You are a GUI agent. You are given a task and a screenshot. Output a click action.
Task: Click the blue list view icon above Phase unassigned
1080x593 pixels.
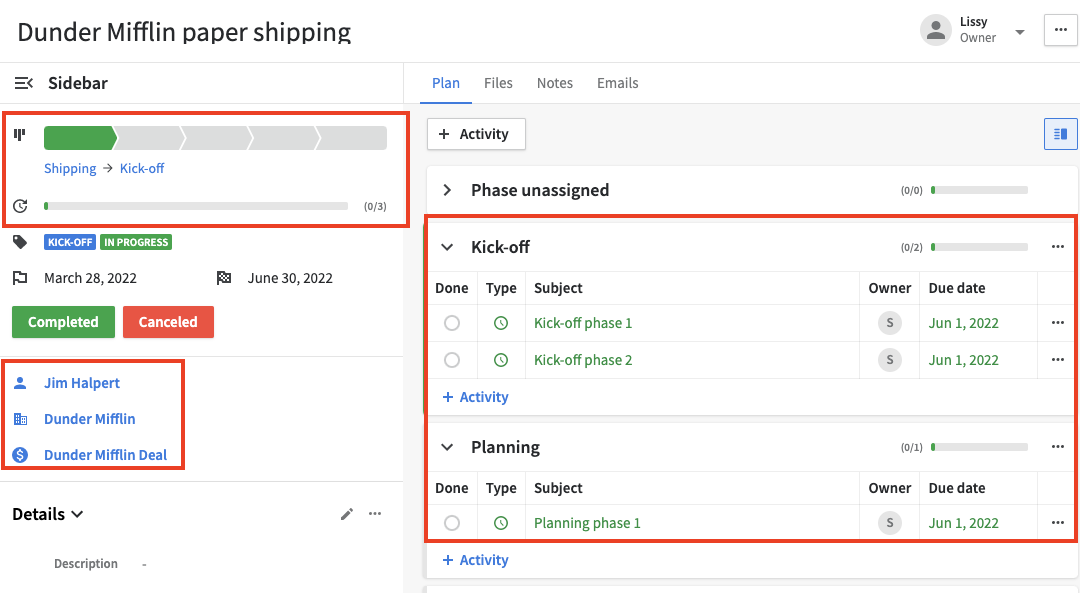click(1060, 133)
